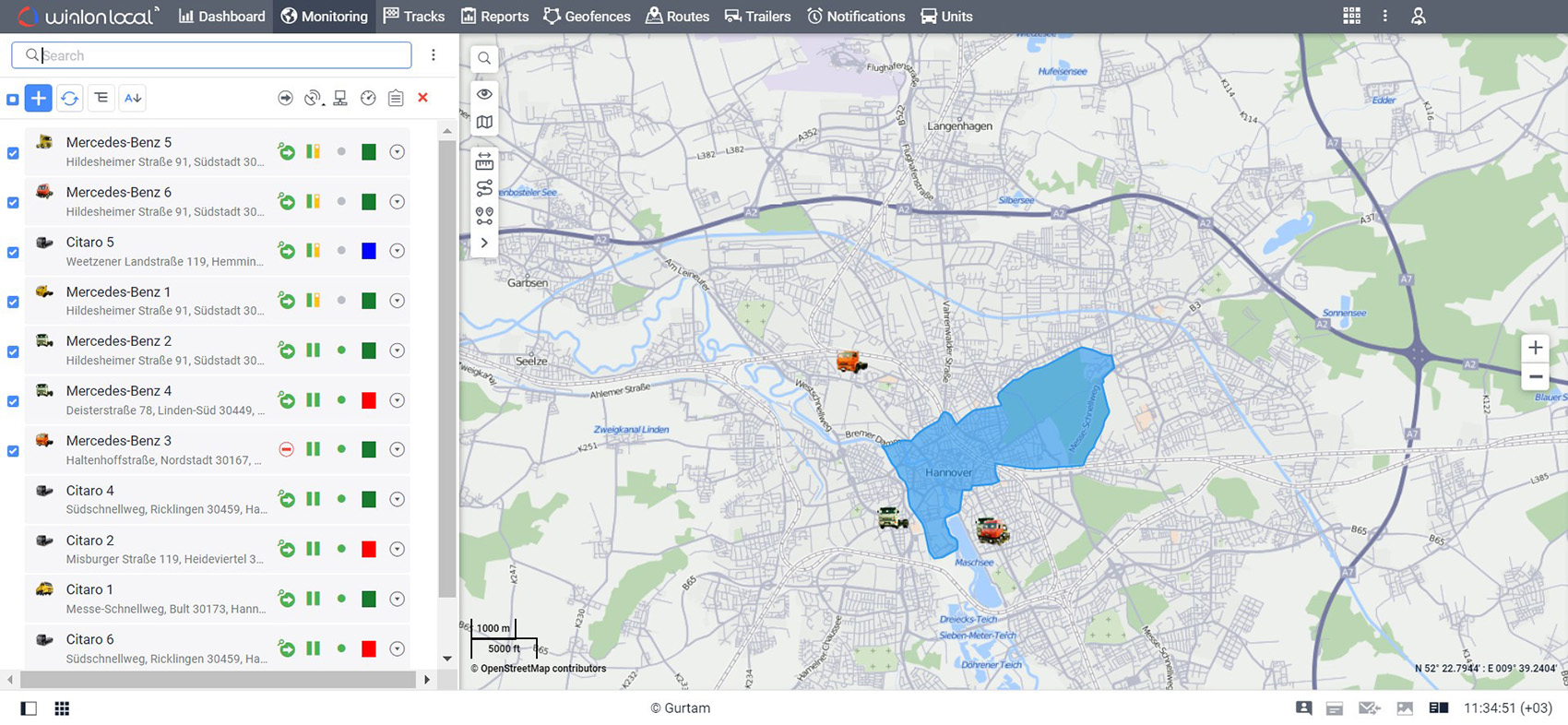Open the map search tool
This screenshot has width=1568, height=725.
484,58
